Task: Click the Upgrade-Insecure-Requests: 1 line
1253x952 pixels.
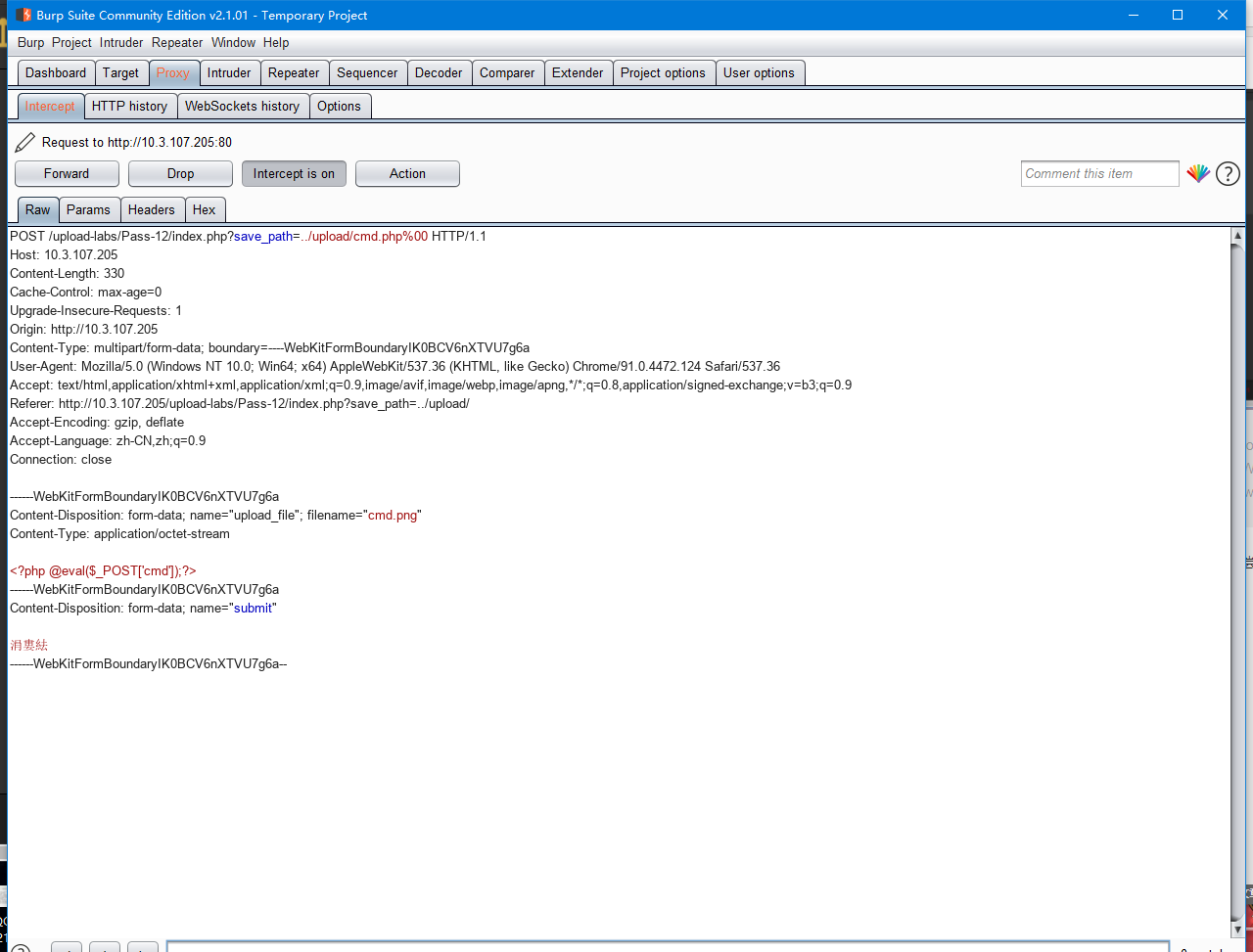Action: 96,310
